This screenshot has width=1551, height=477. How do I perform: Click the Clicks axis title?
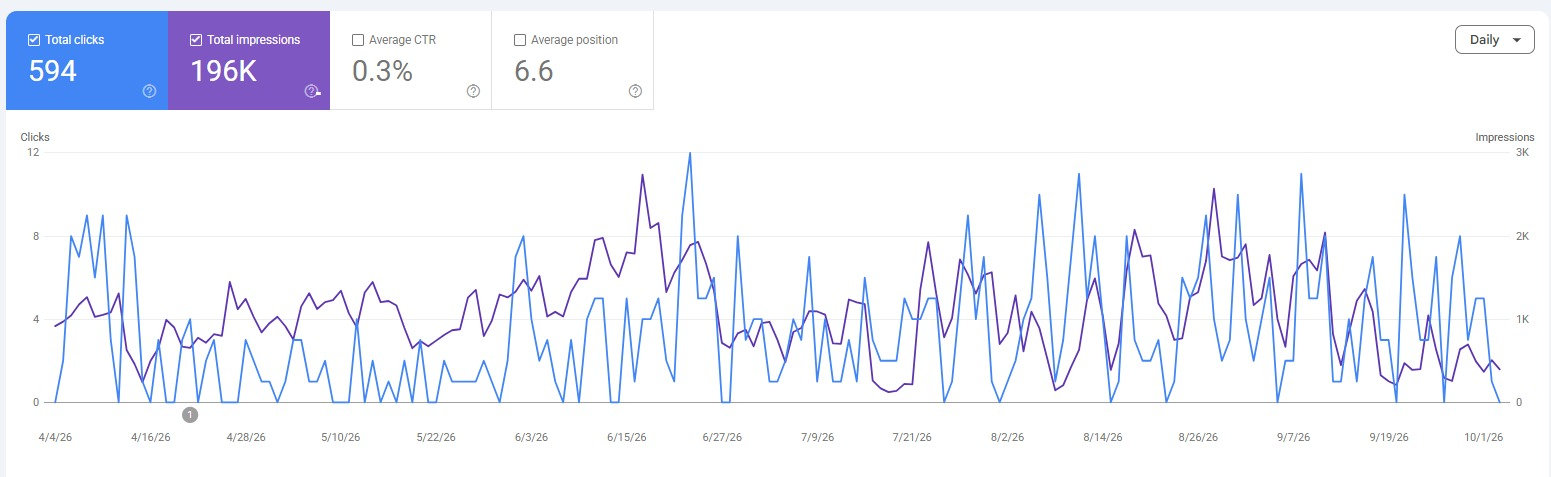click(35, 137)
